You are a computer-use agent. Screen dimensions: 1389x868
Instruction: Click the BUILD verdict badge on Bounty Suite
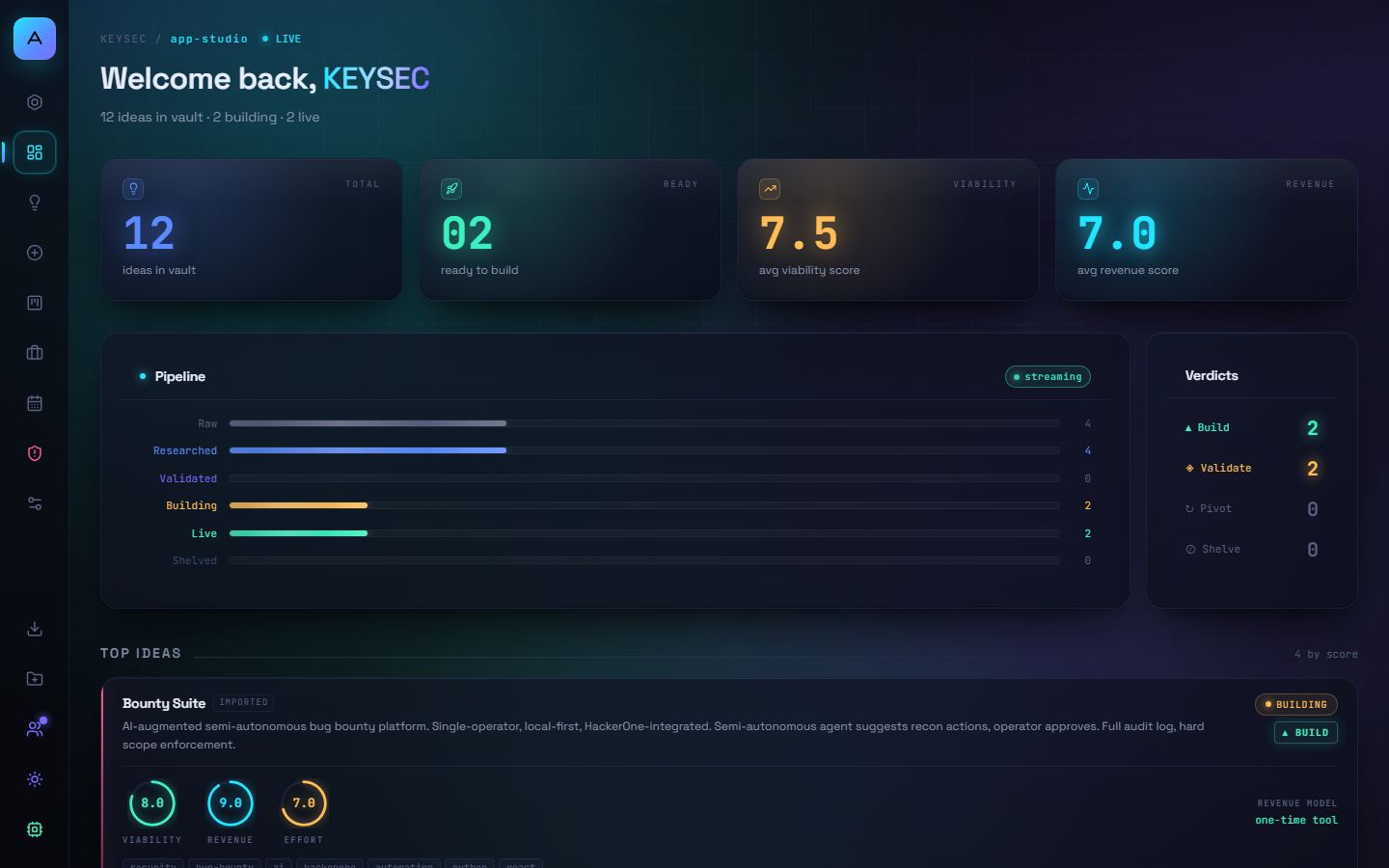click(x=1306, y=733)
